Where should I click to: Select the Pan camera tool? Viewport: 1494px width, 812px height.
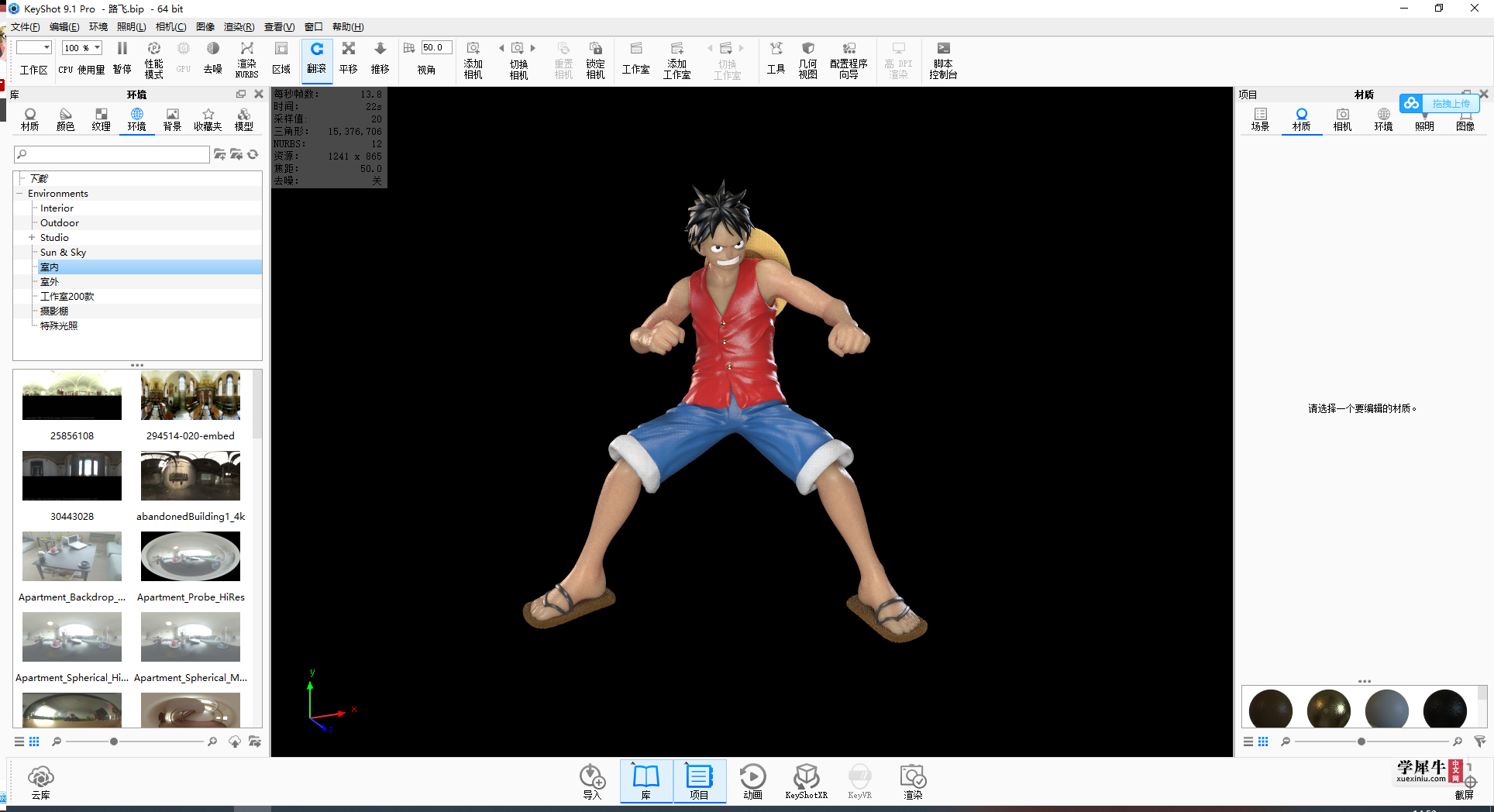point(349,59)
